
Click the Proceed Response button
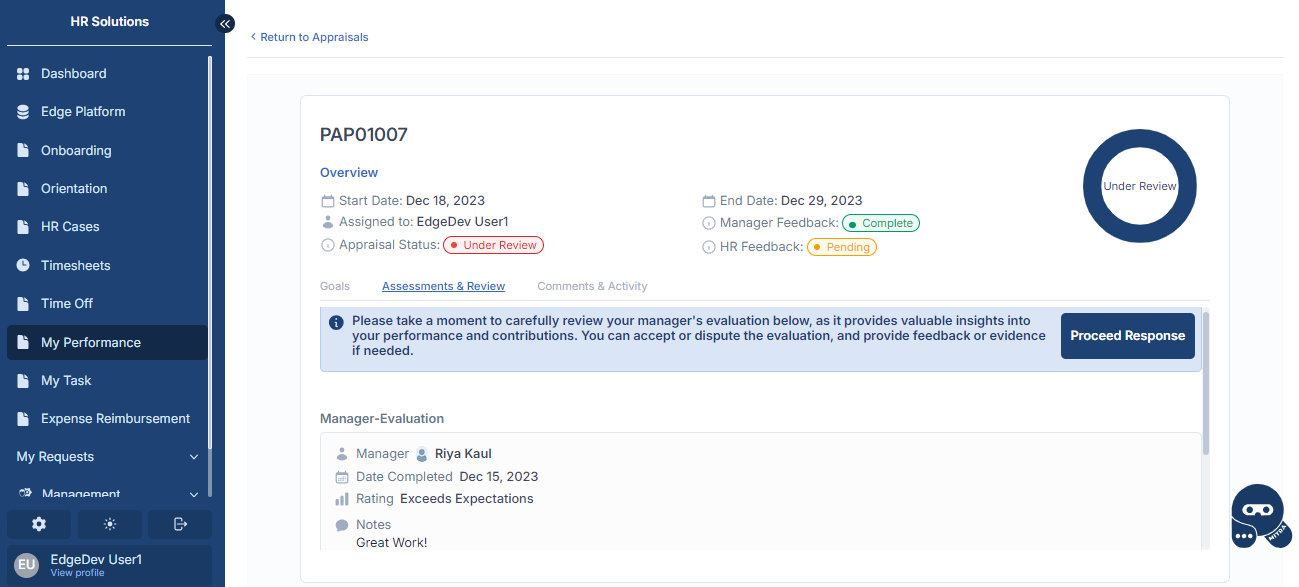[x=1128, y=336]
